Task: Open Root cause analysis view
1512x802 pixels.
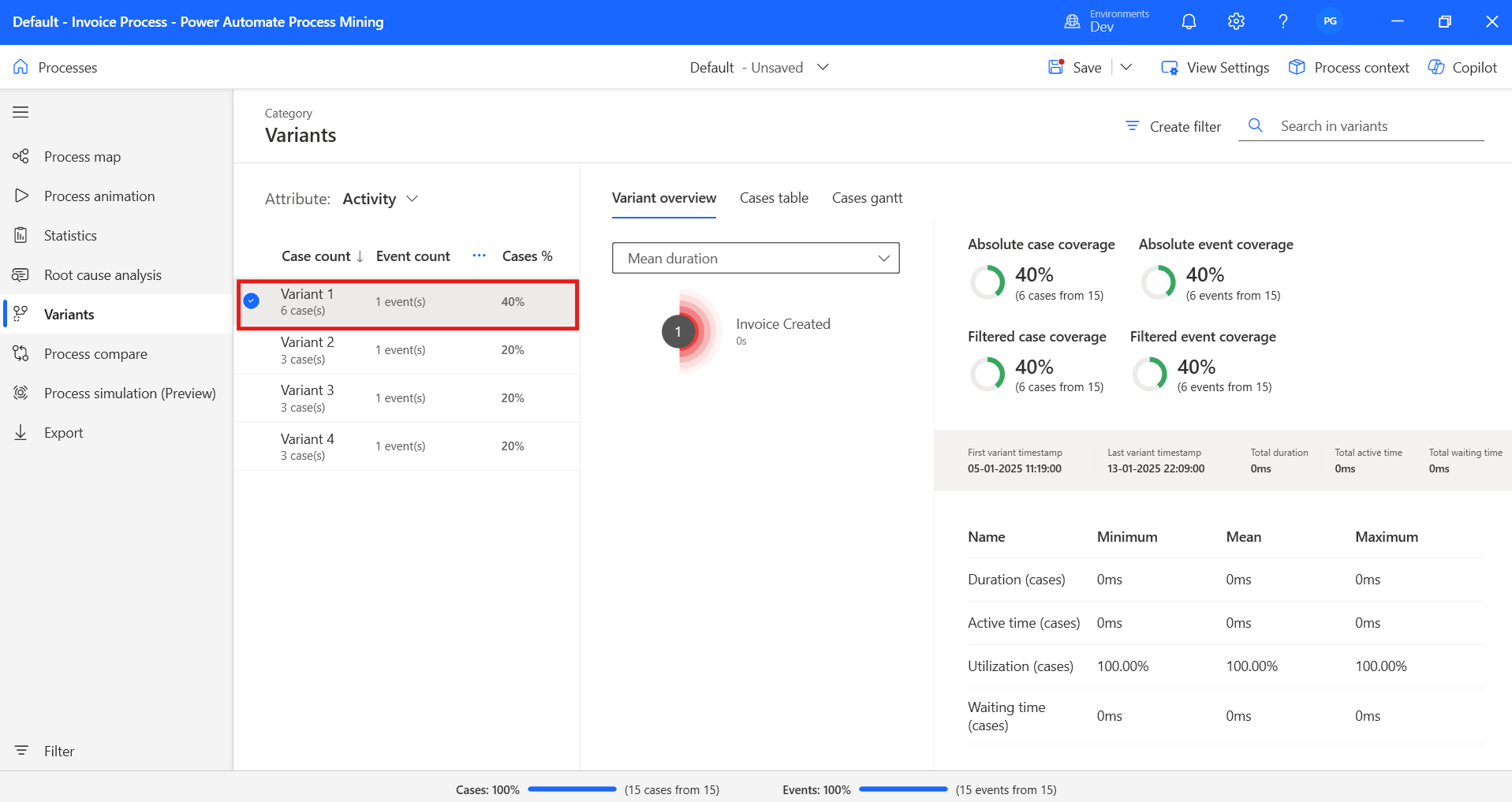Action: (x=103, y=275)
